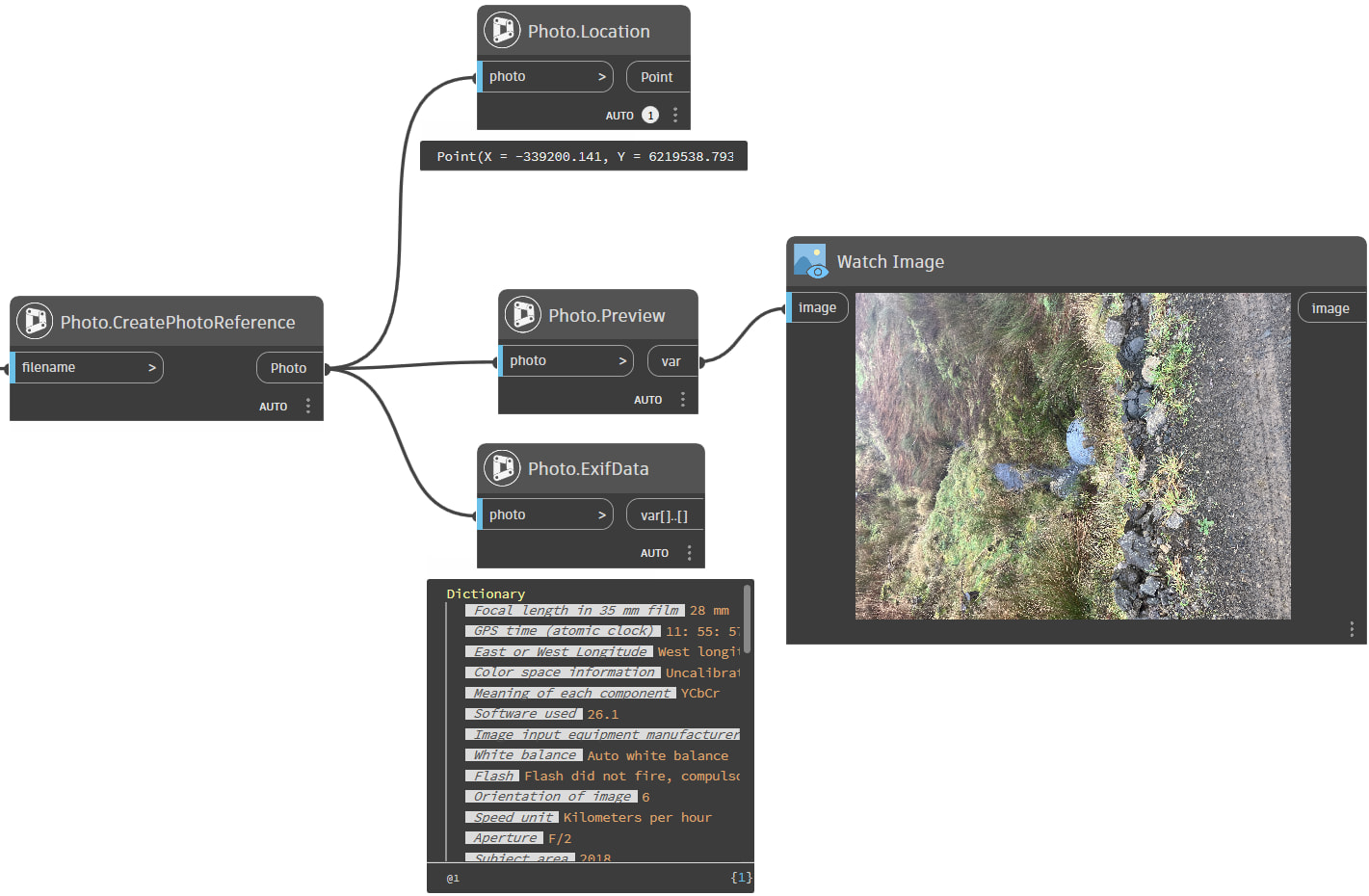Screen dimensions: 1369x896
Task: Click the ellipsis icon on Photo.ExifData
Action: pyautogui.click(x=689, y=552)
